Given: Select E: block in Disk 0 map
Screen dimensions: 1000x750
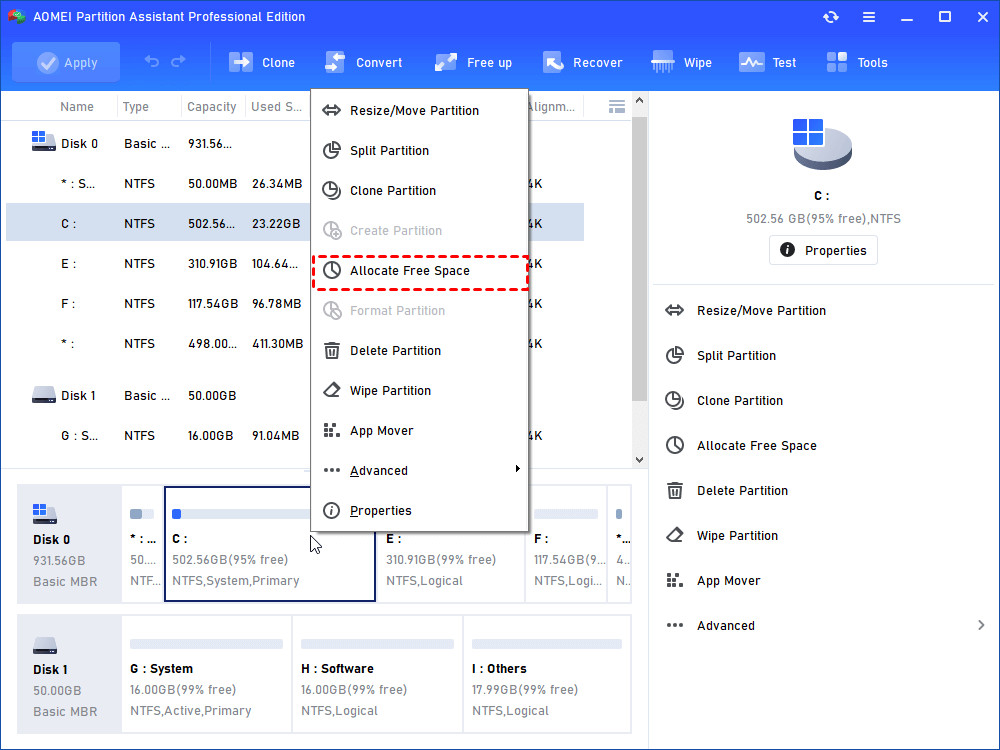Looking at the screenshot, I should pyautogui.click(x=451, y=544).
